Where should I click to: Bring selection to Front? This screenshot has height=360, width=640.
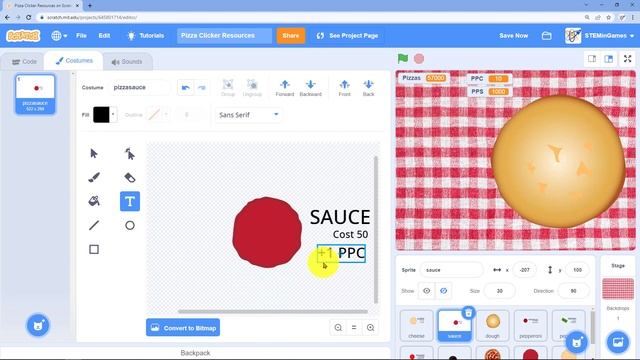coord(344,88)
